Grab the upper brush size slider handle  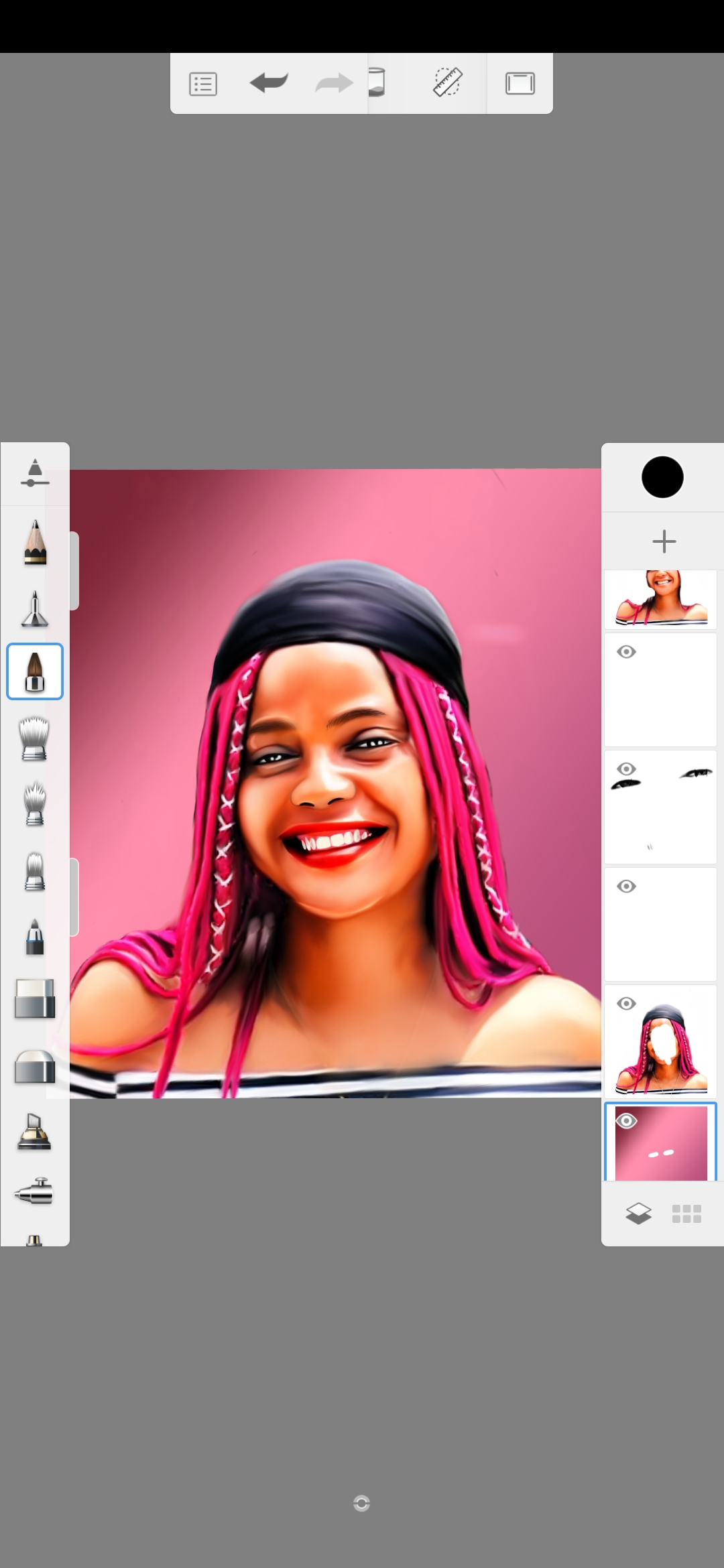74,571
